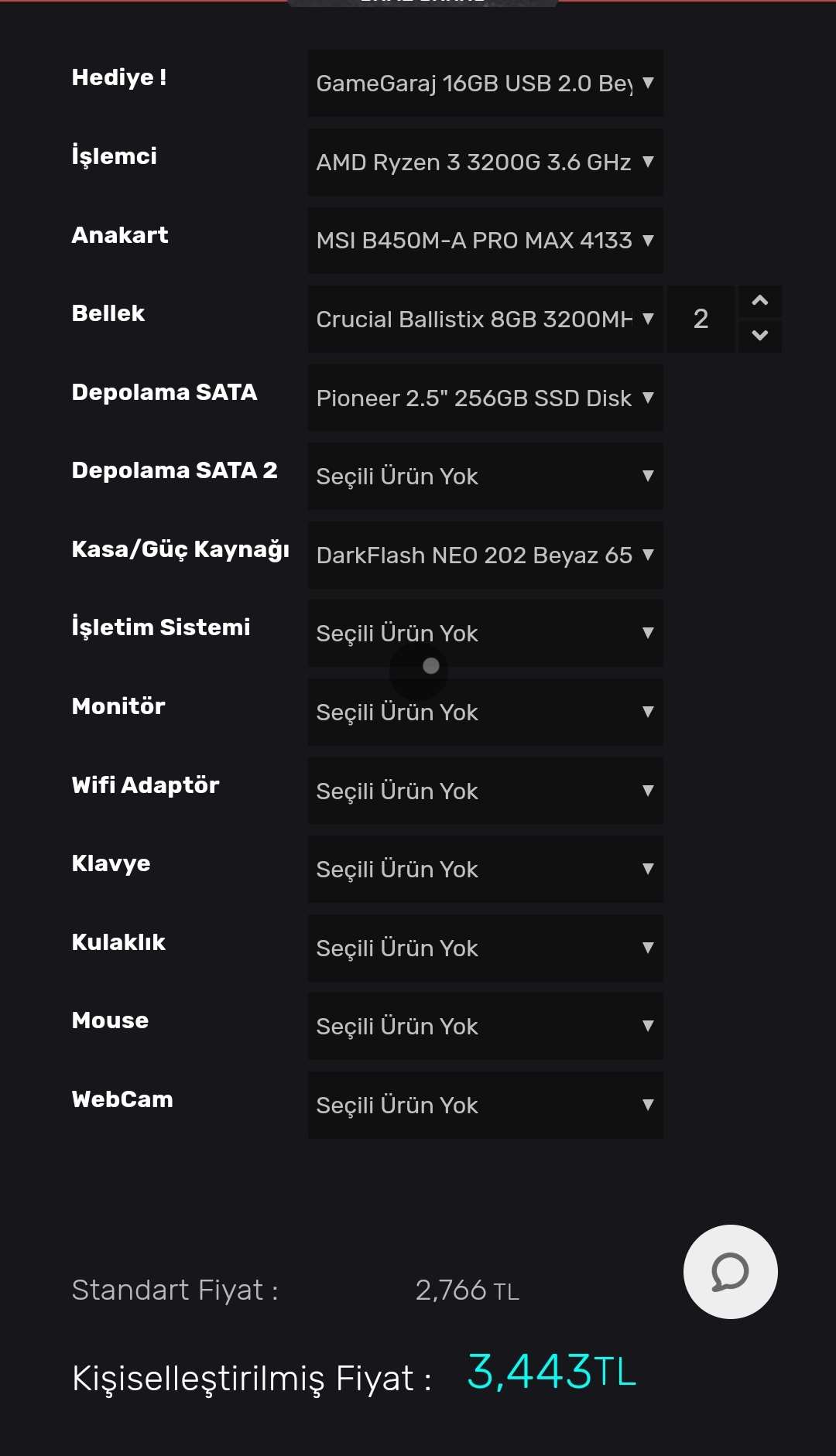Open Kasa/Güç Kaynağı DarkFlash dropdown

(485, 555)
